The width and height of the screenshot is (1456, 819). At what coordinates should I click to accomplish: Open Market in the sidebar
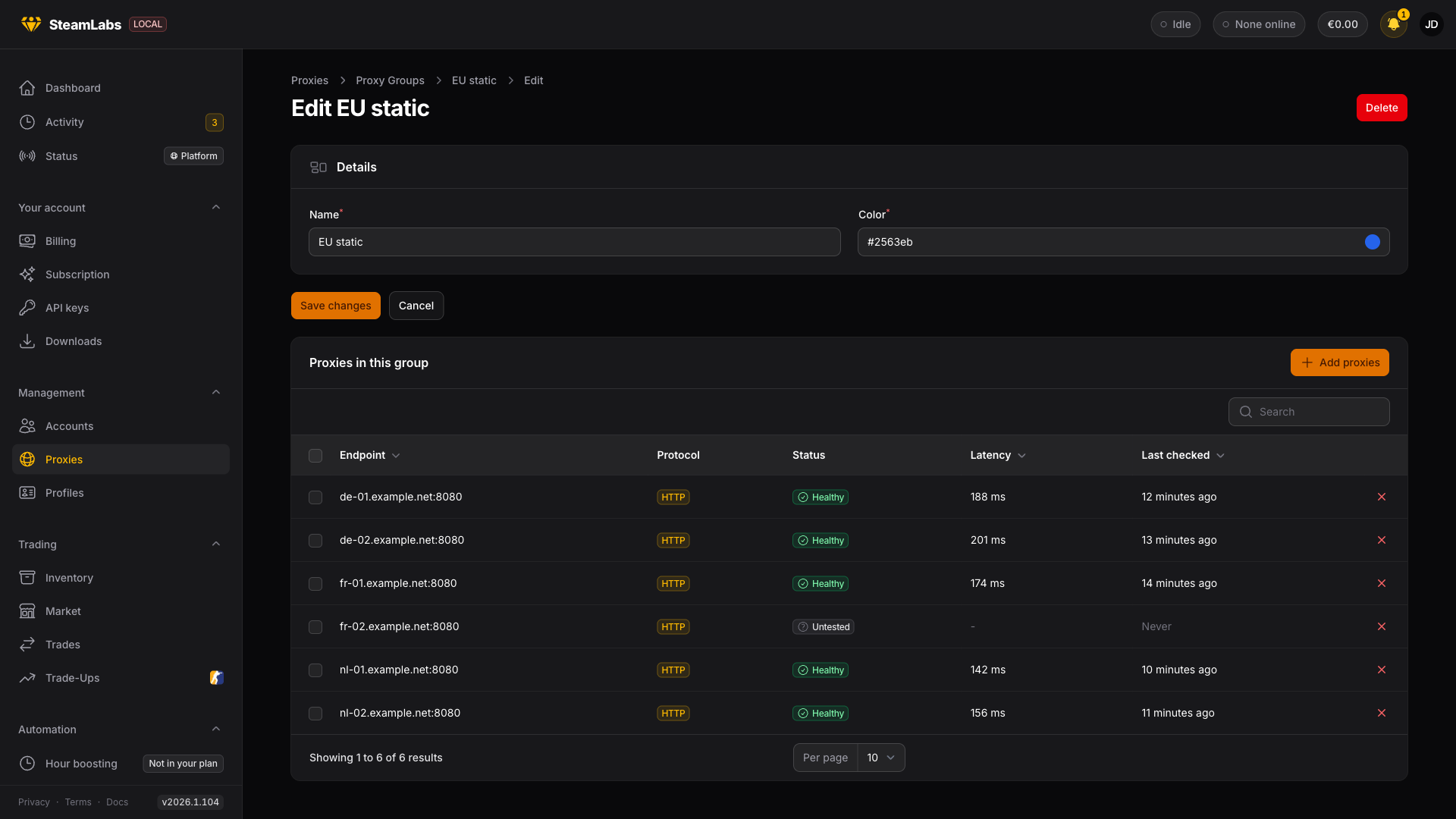tap(121, 611)
